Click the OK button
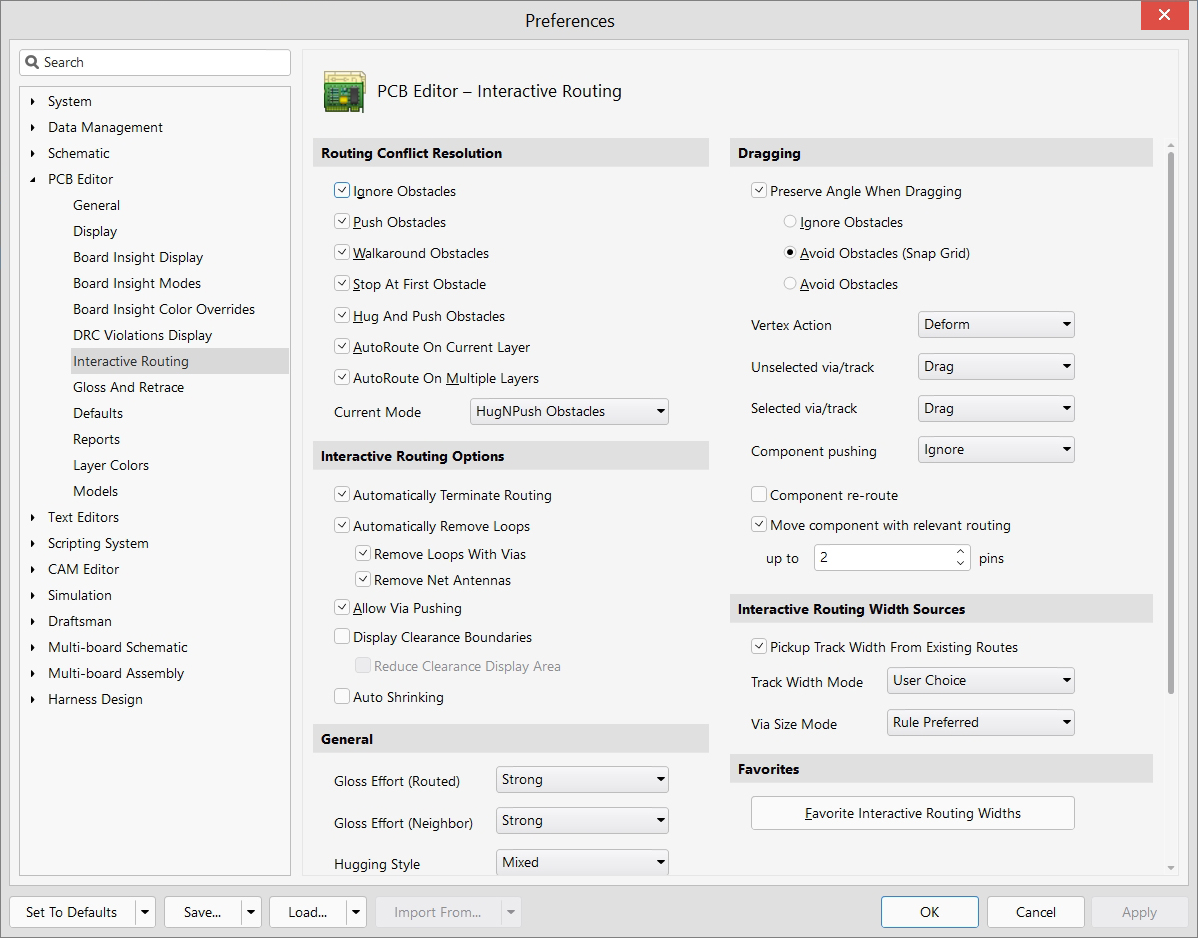Image resolution: width=1198 pixels, height=938 pixels. point(930,912)
